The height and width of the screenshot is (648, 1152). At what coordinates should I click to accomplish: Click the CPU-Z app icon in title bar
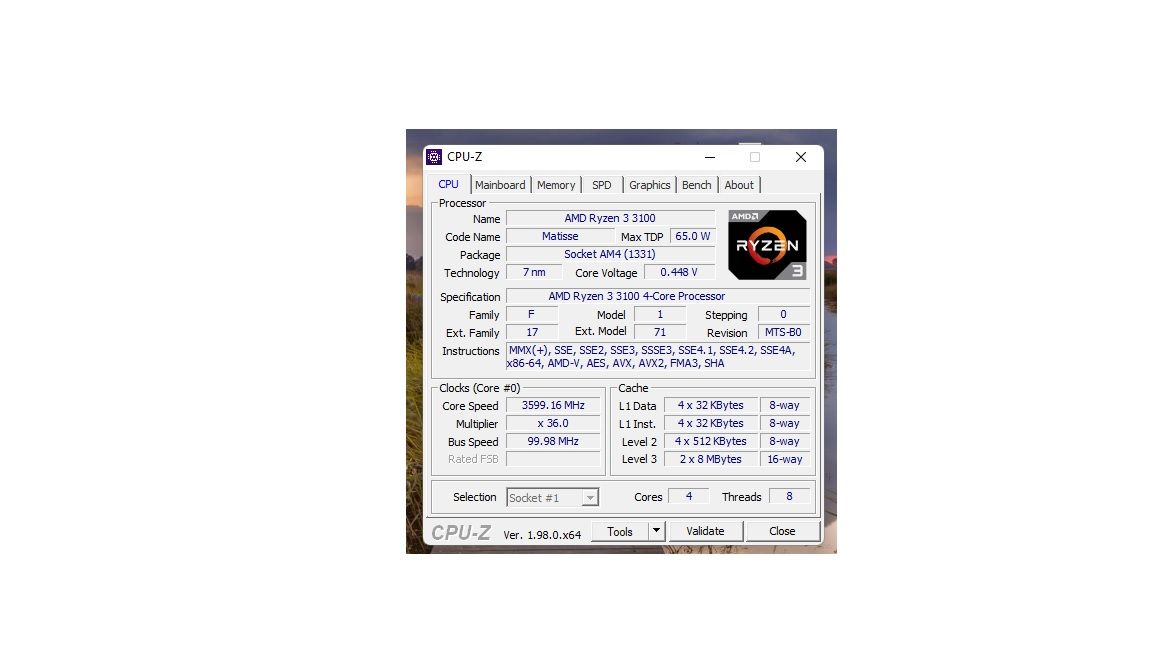point(434,156)
